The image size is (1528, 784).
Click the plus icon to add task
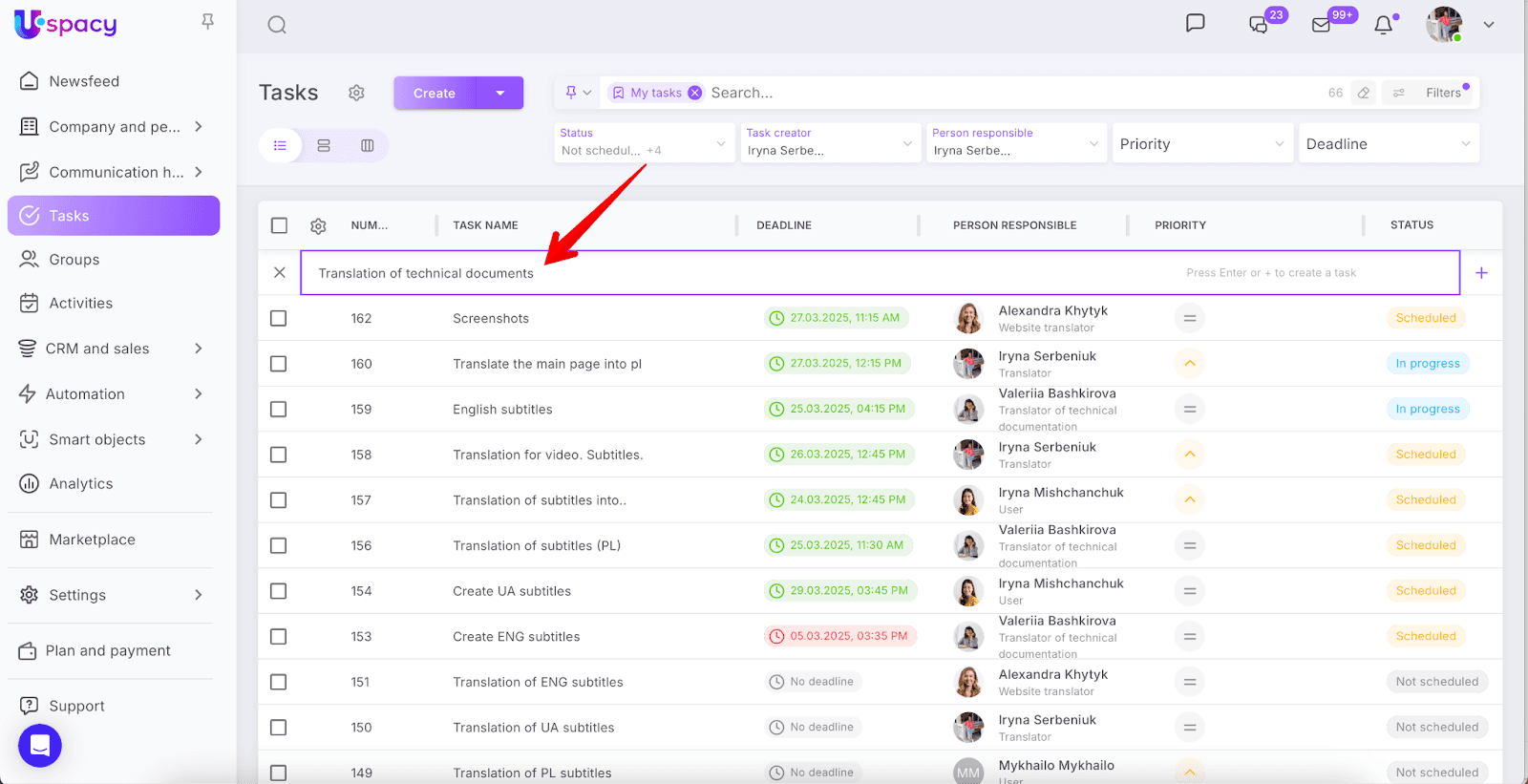(x=1481, y=273)
